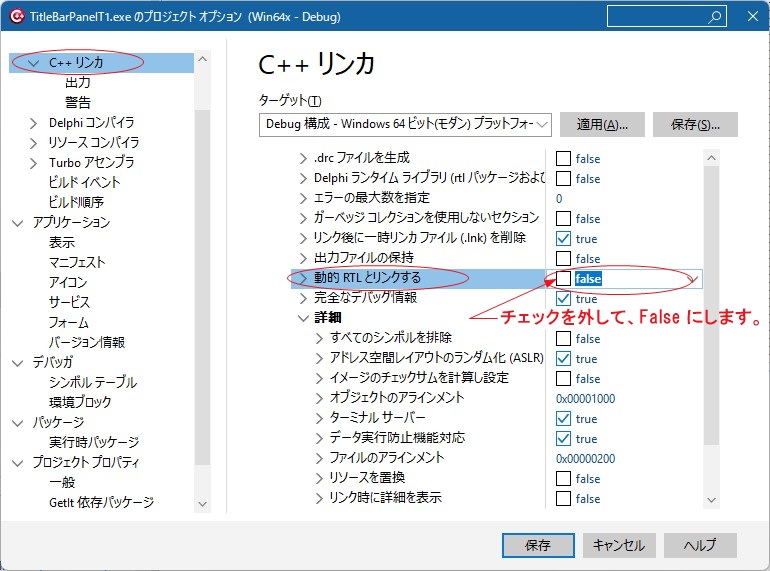Screen dimensions: 770x571
Task: Toggle リンク後に一時リンカファイルを削除 checkbox
Action: (564, 239)
